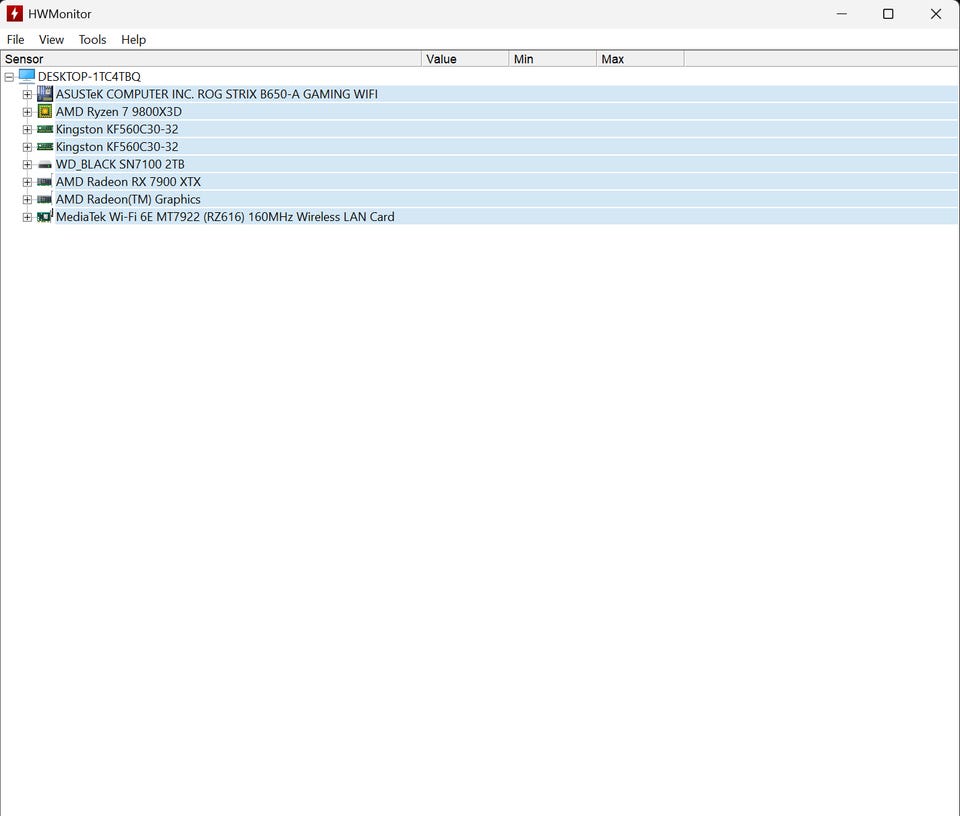Click the AMD Ryzen 7 9800X3D CPU icon

tap(45, 111)
